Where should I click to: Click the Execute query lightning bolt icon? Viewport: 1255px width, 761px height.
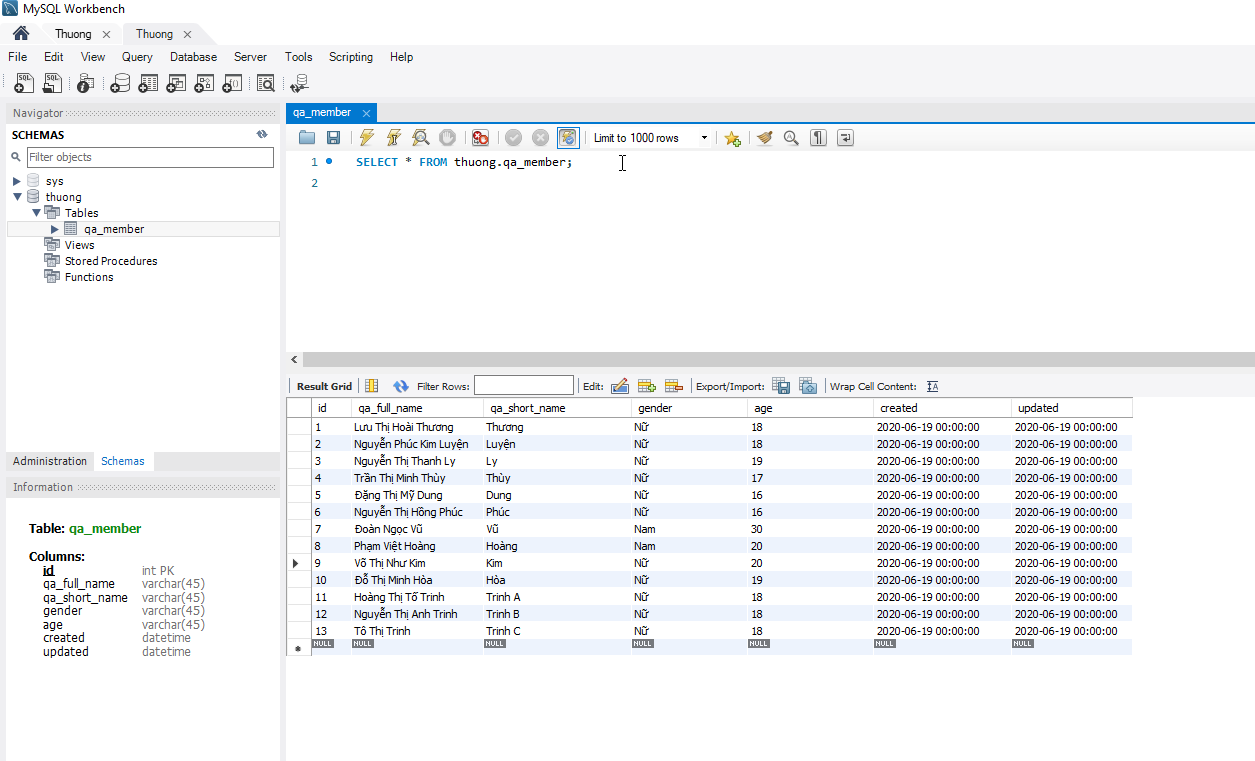(x=367, y=138)
